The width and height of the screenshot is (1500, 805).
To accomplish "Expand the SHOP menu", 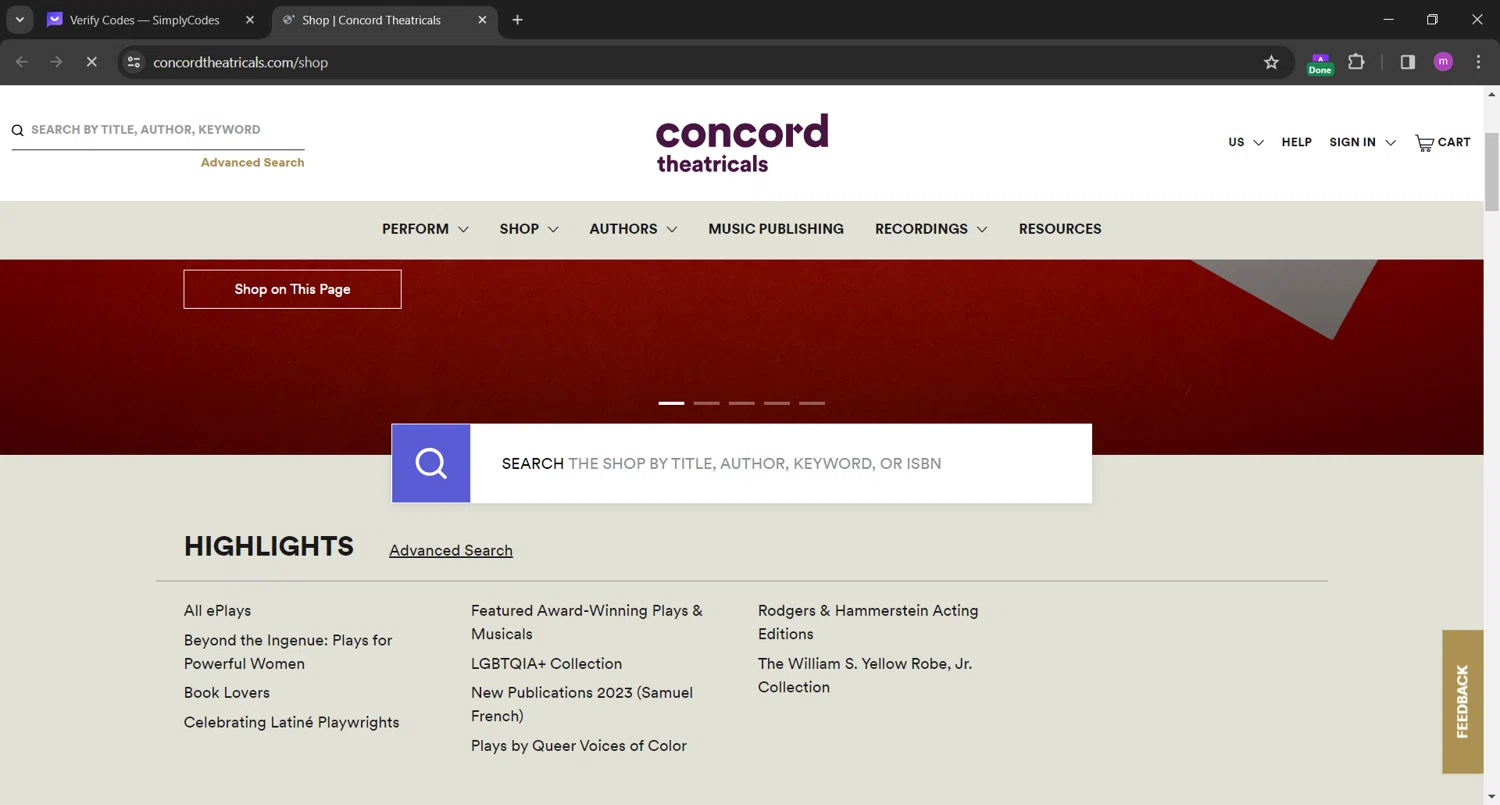I will (x=529, y=229).
